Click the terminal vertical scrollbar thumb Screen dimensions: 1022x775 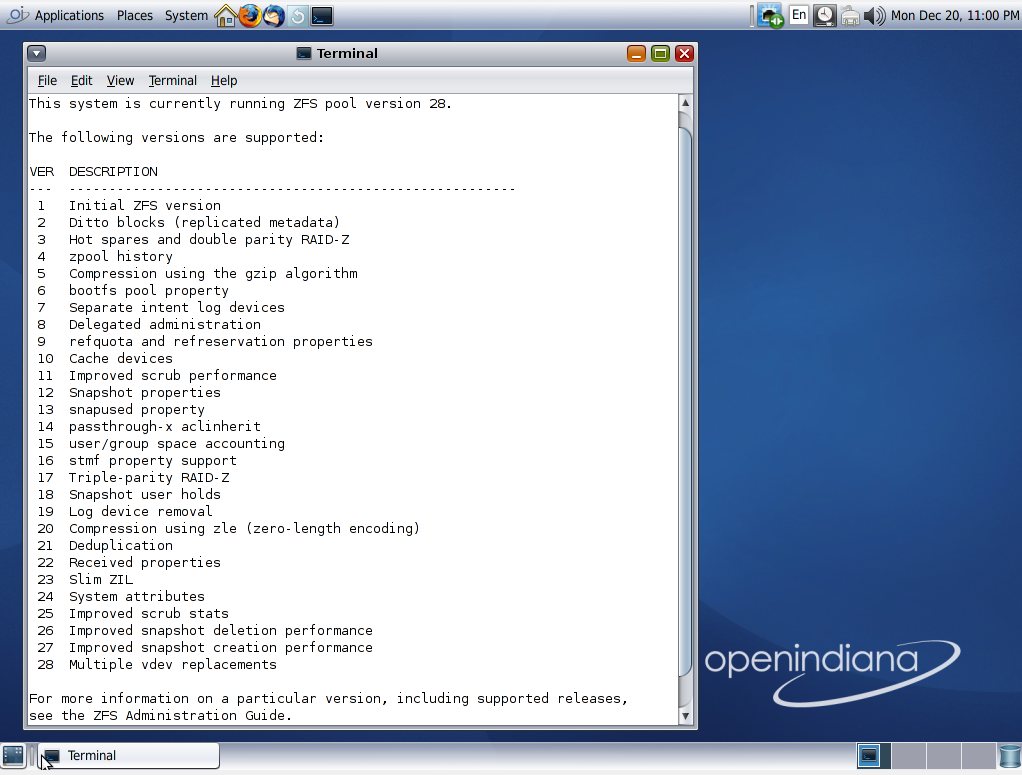pyautogui.click(x=685, y=402)
